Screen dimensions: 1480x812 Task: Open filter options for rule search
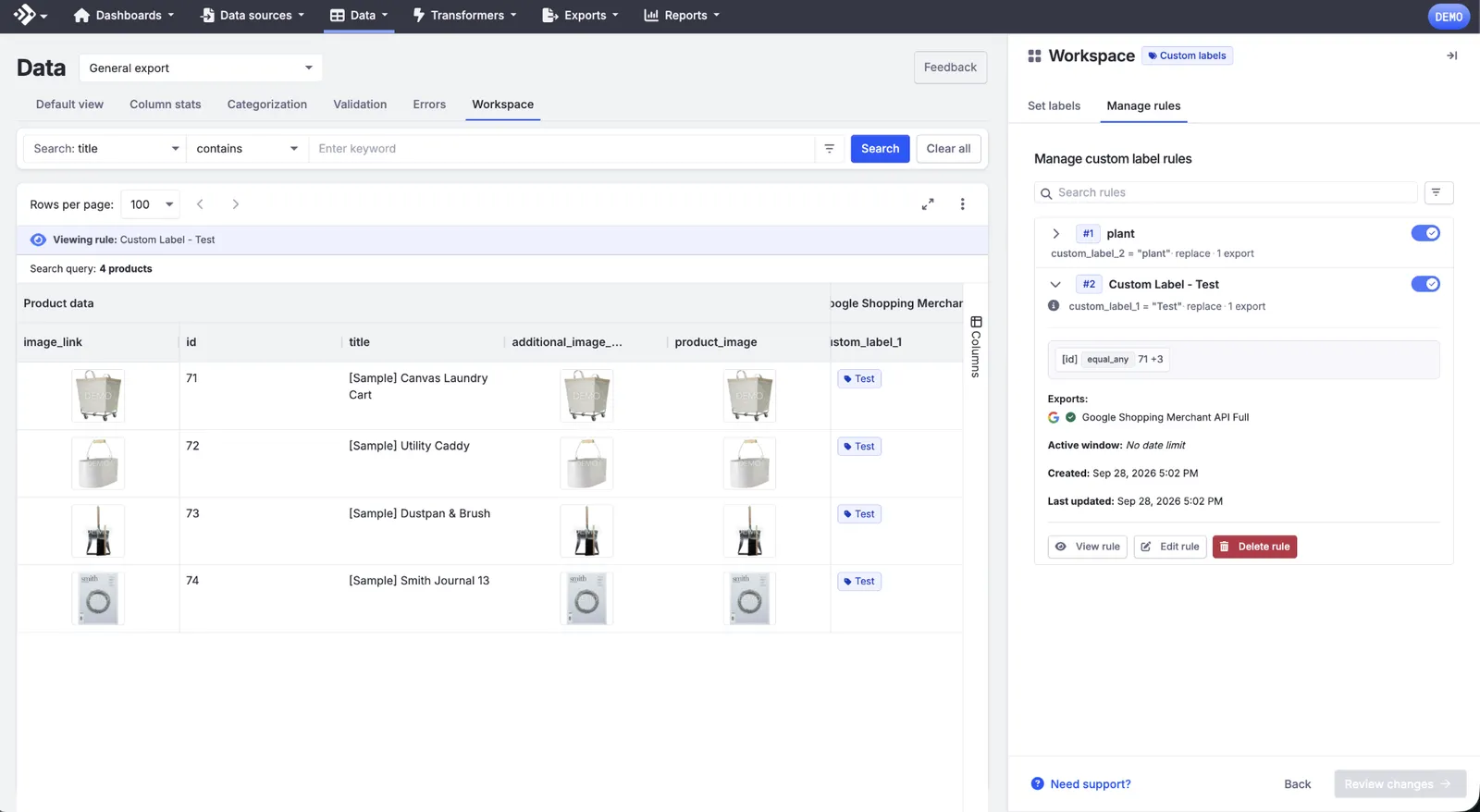click(x=1438, y=192)
